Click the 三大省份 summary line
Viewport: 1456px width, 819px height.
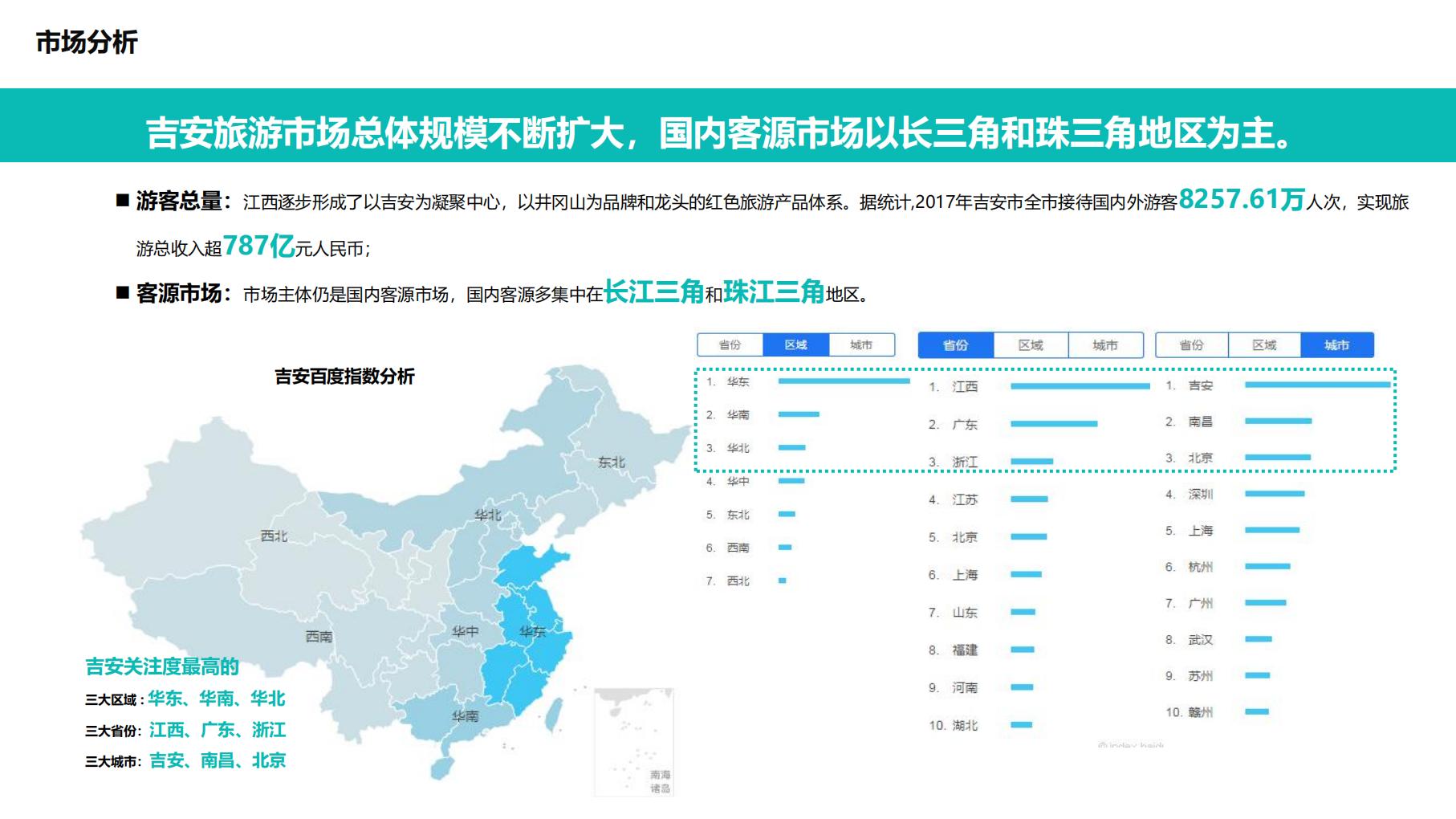coord(185,730)
